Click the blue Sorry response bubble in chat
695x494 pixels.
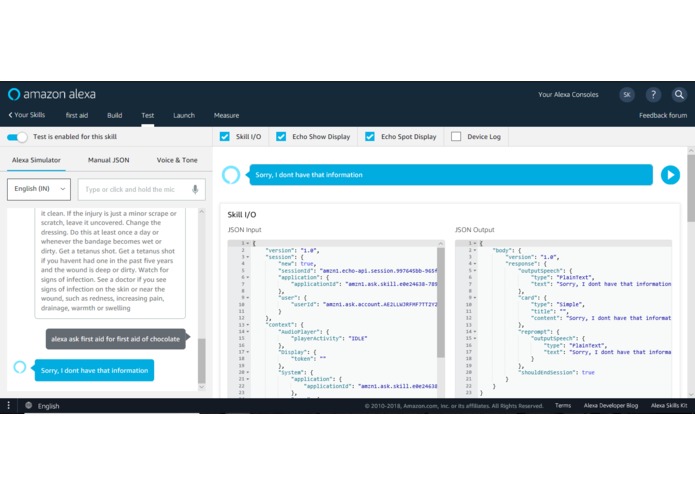(x=94, y=370)
